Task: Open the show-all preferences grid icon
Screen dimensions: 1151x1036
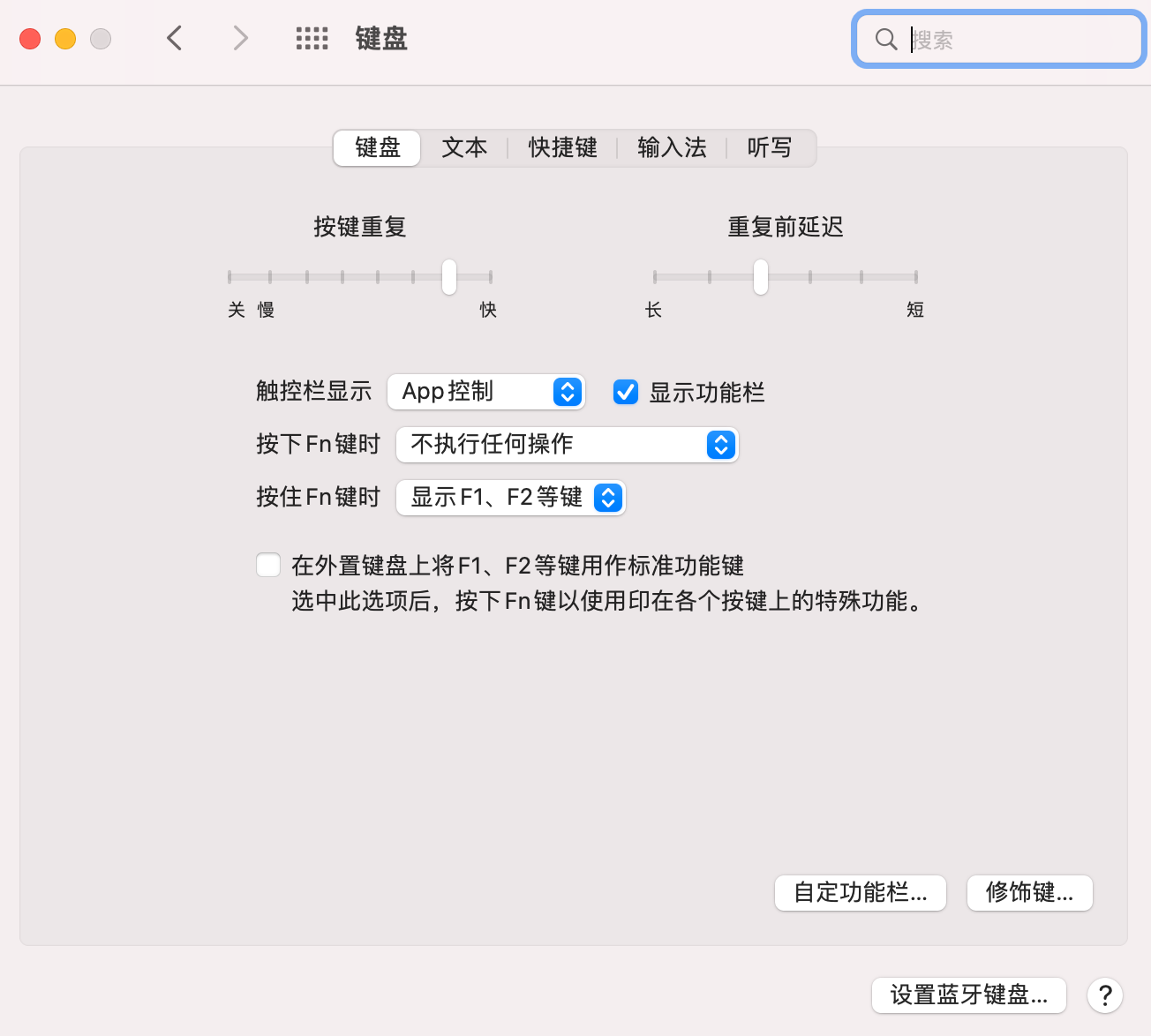Action: point(312,38)
